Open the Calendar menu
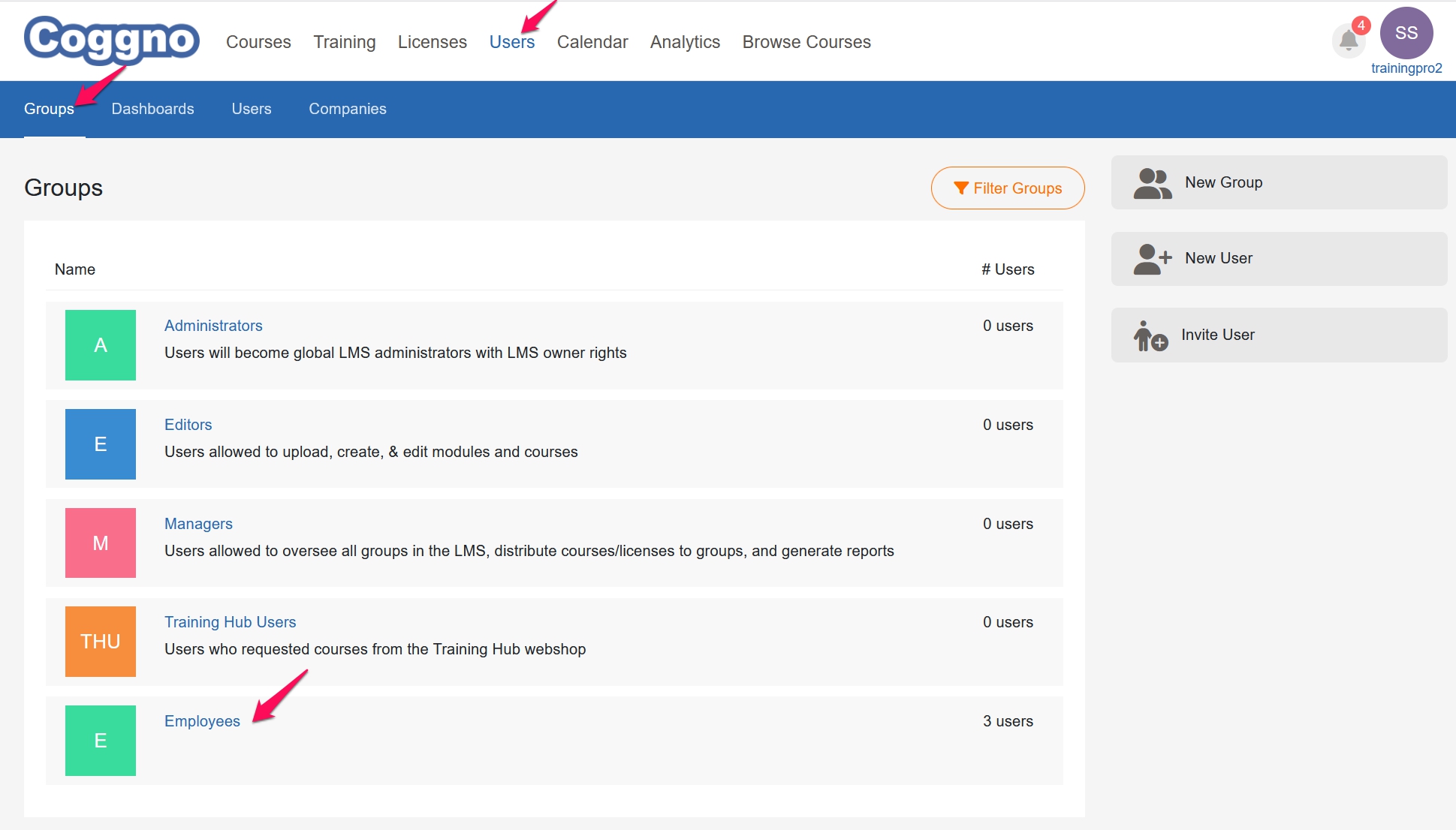 tap(592, 42)
